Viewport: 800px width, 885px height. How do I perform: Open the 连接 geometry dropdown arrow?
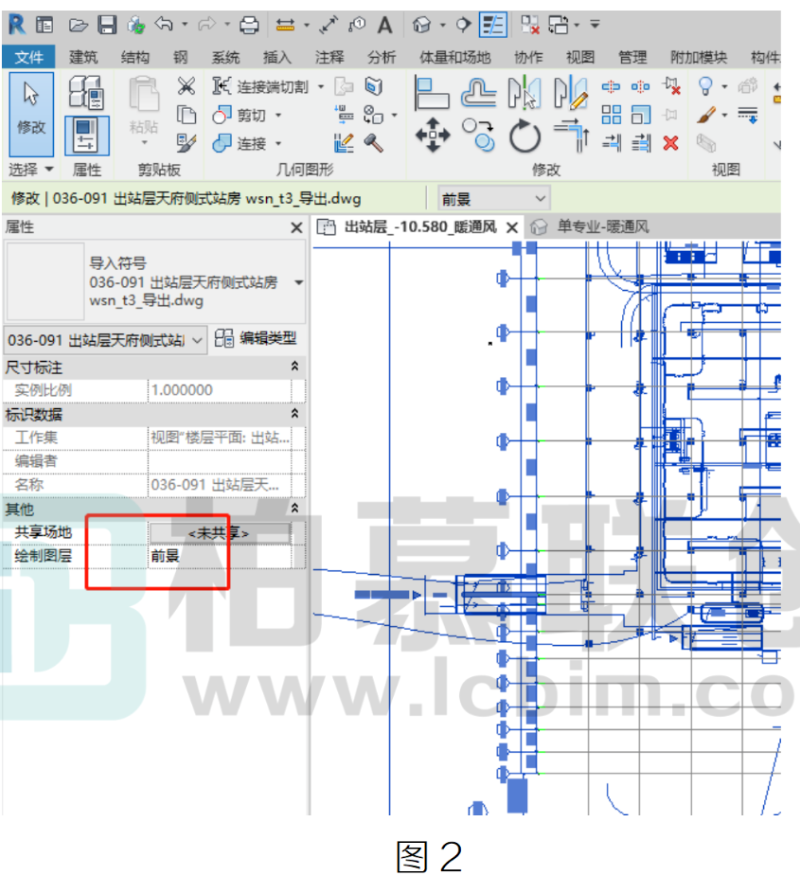pyautogui.click(x=278, y=143)
